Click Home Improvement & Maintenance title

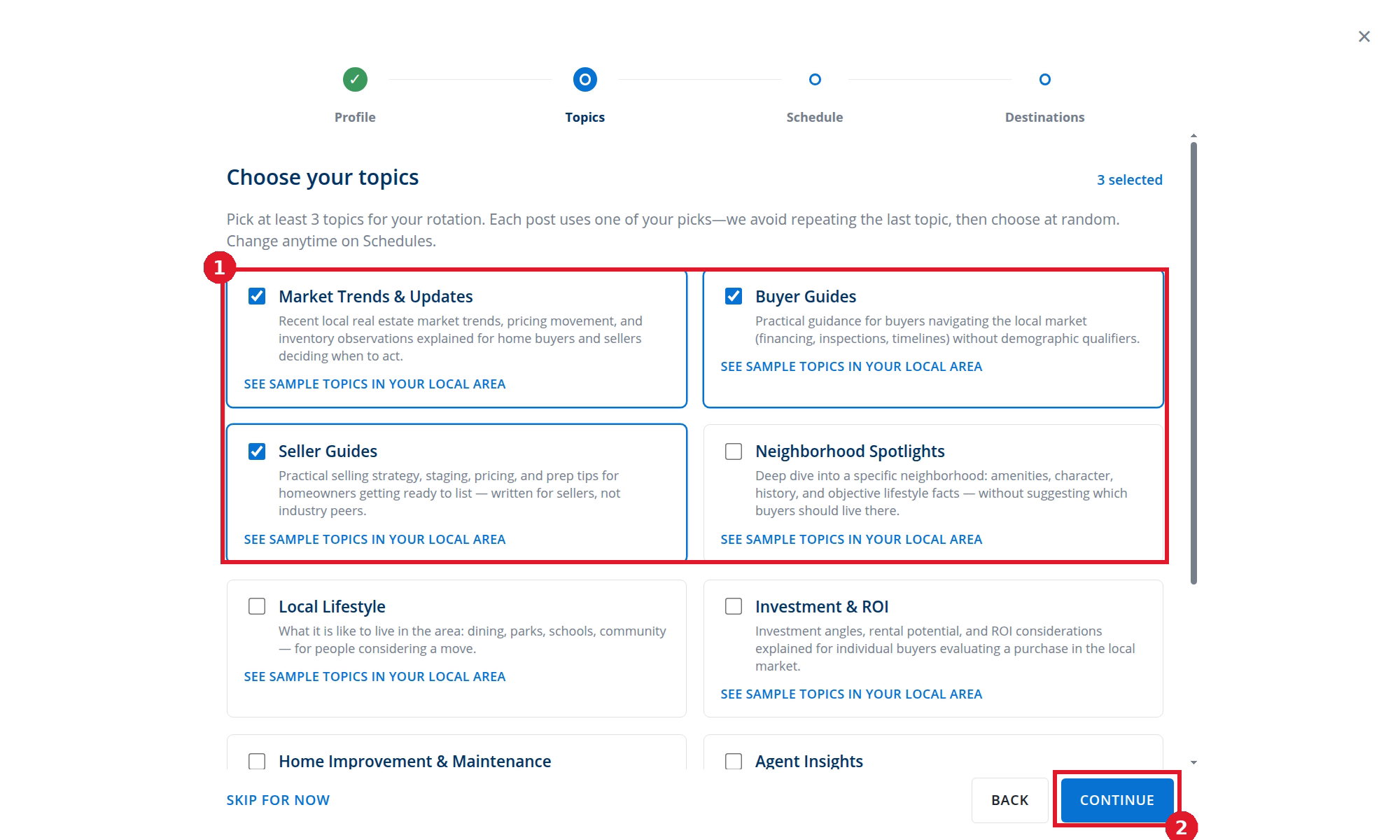coord(414,761)
